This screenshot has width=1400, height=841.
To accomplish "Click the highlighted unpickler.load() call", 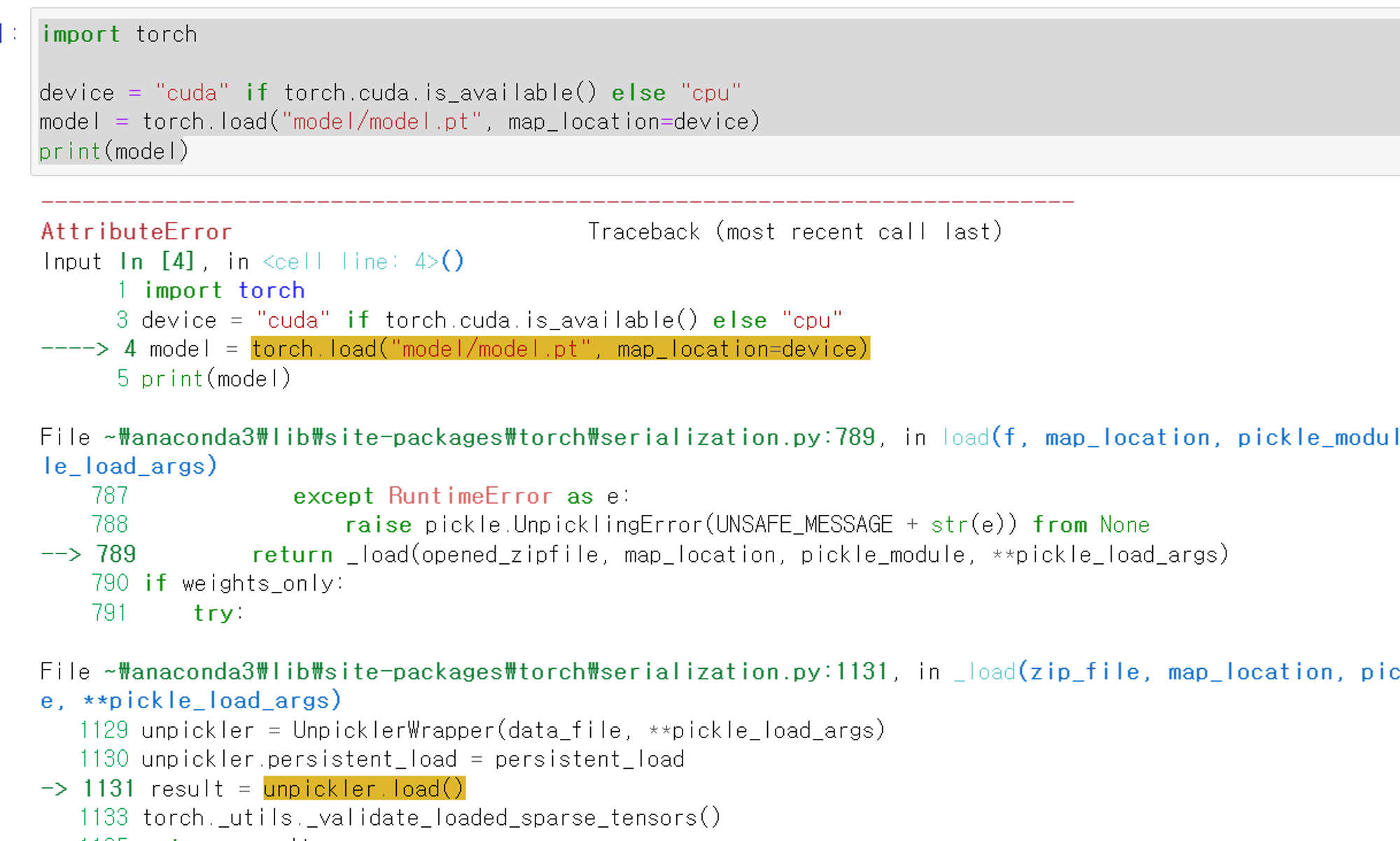I will [364, 789].
